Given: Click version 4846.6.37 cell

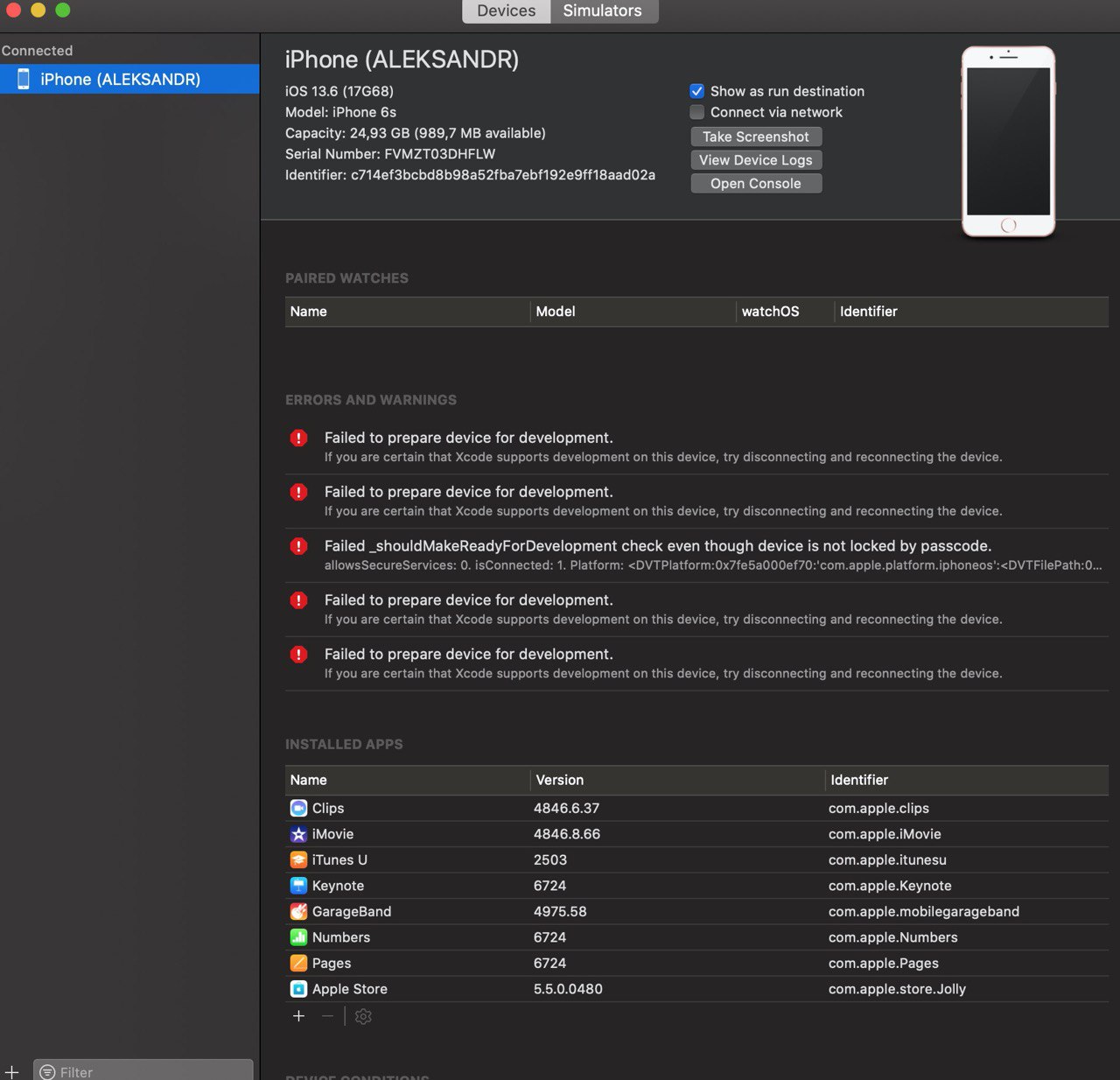Looking at the screenshot, I should [567, 808].
